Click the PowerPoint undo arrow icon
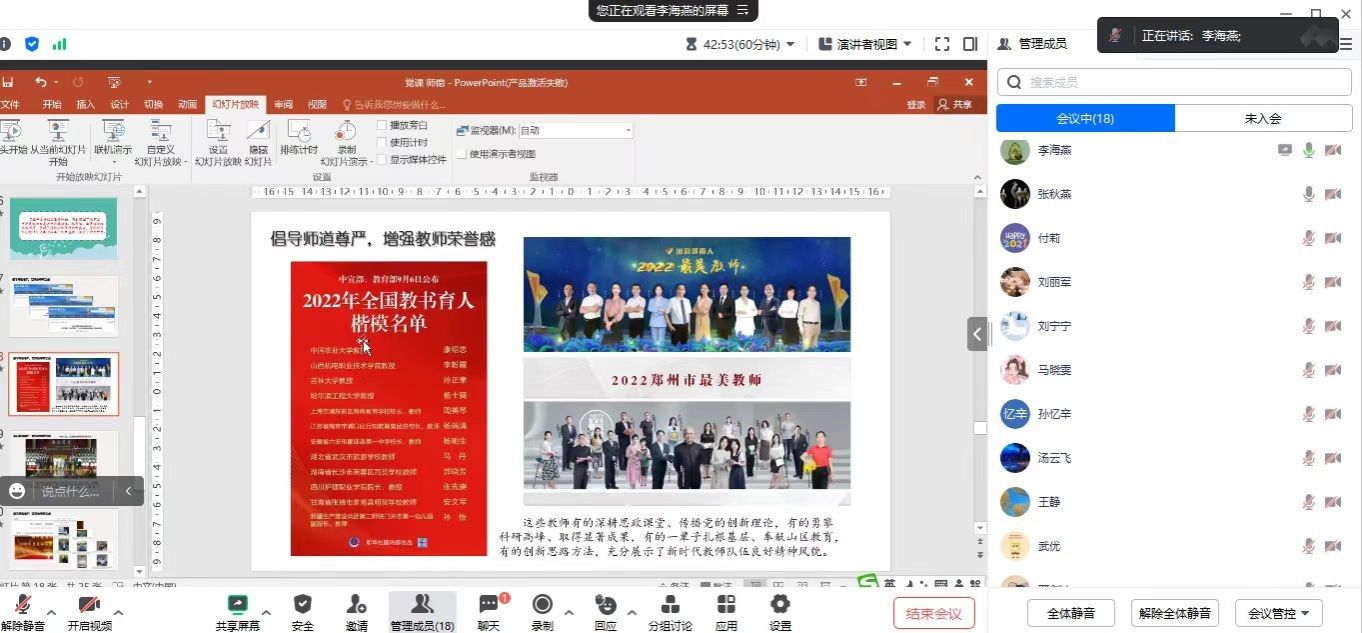 coord(40,82)
